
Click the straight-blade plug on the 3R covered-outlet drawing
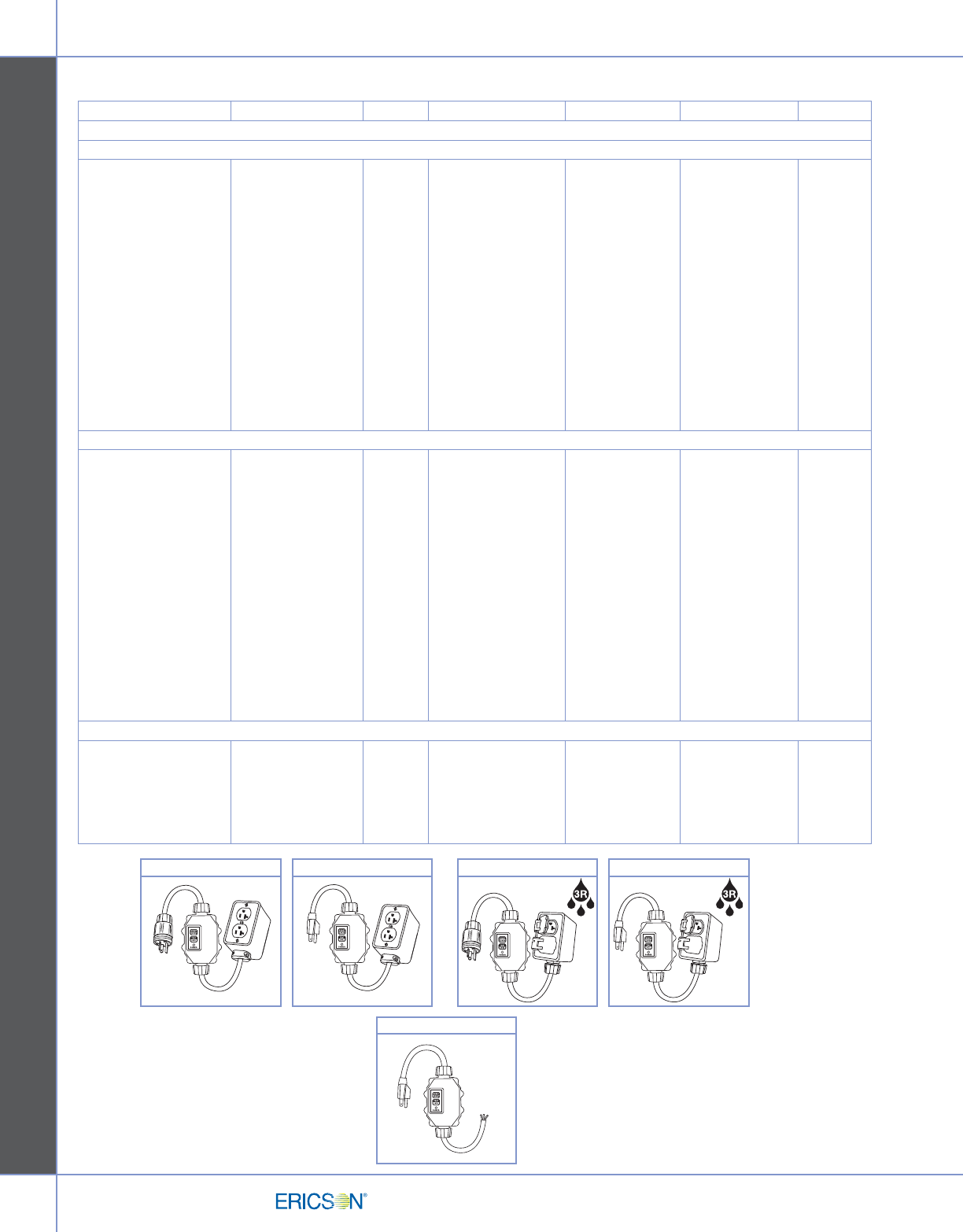(620, 934)
